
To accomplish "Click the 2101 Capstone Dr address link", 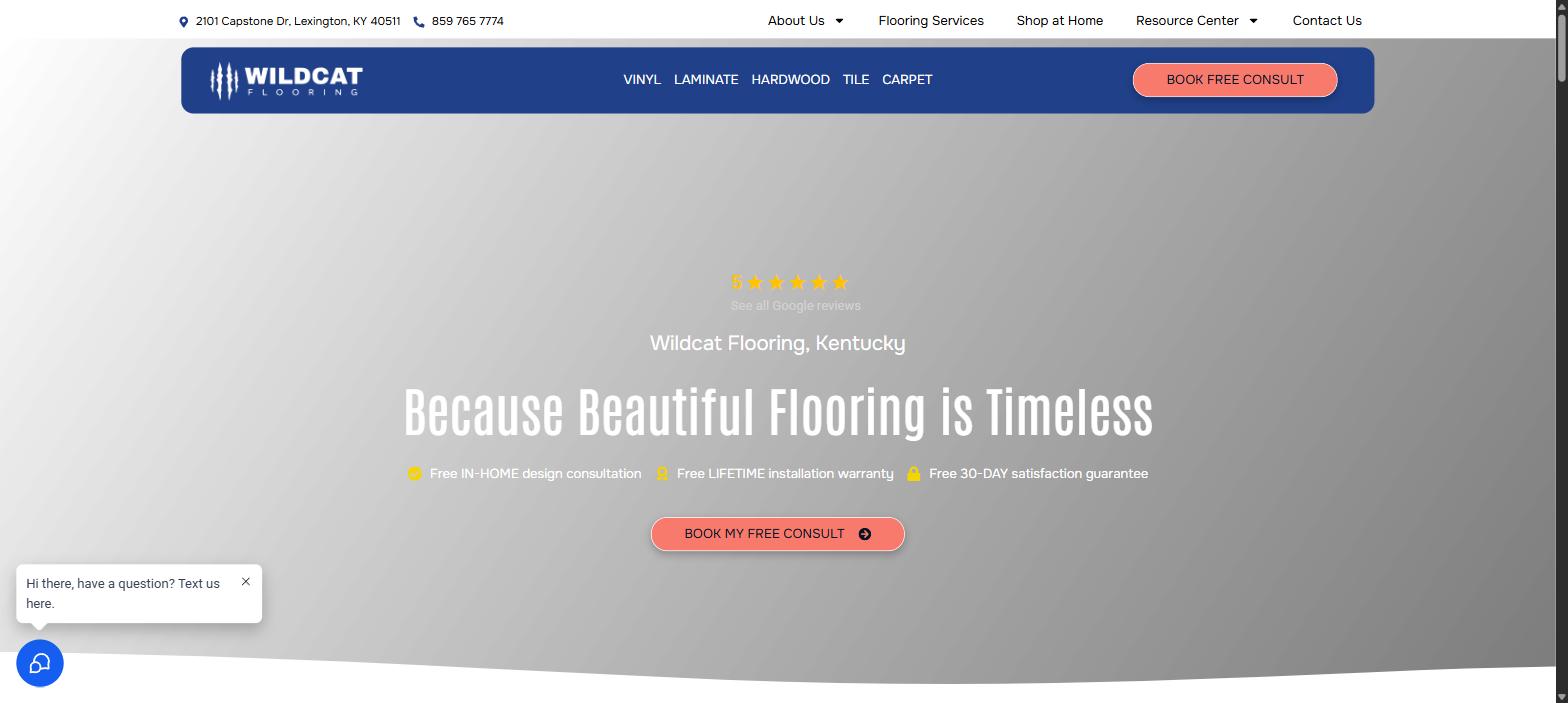I will [x=298, y=21].
